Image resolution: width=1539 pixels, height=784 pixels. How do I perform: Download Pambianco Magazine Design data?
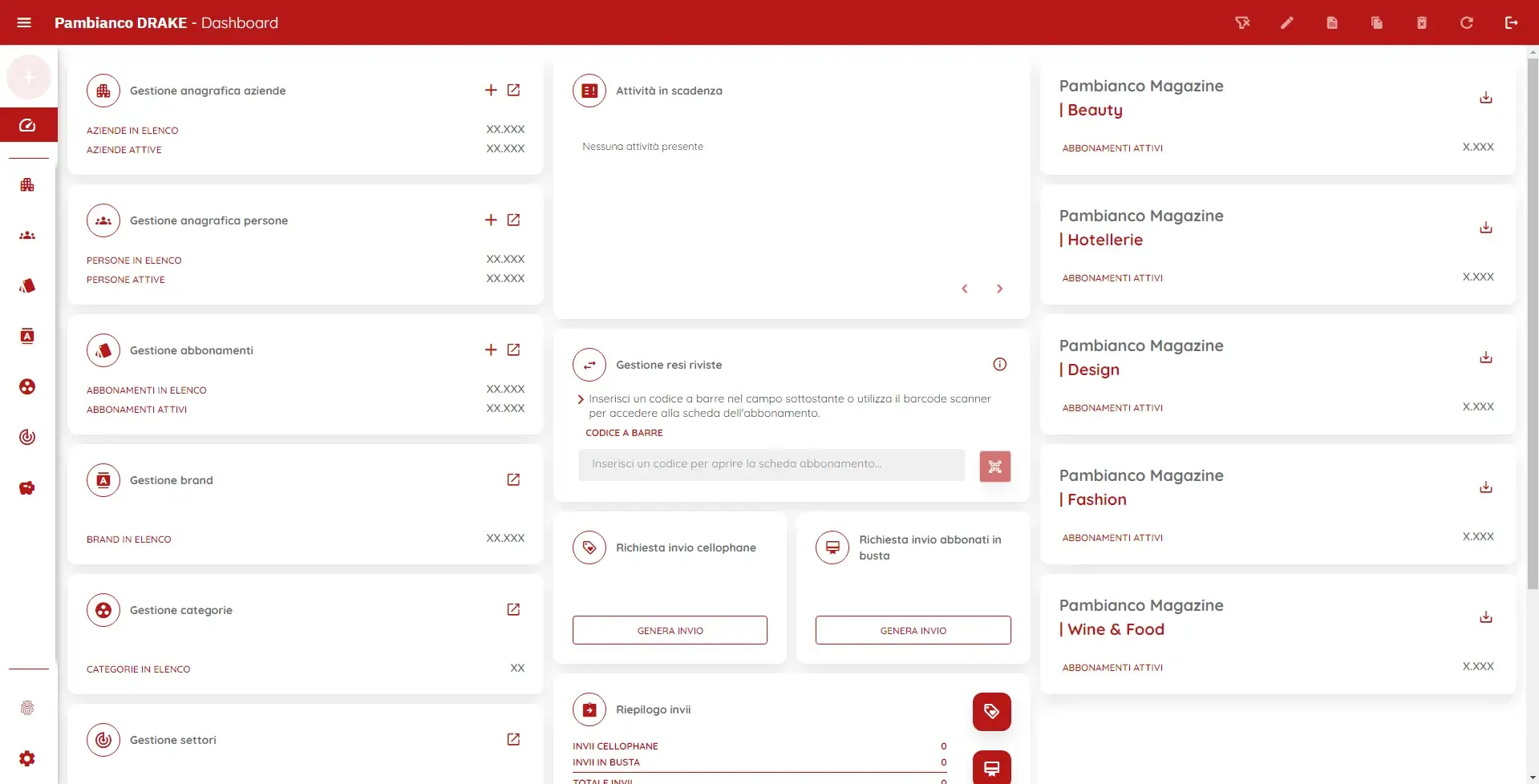(x=1486, y=358)
